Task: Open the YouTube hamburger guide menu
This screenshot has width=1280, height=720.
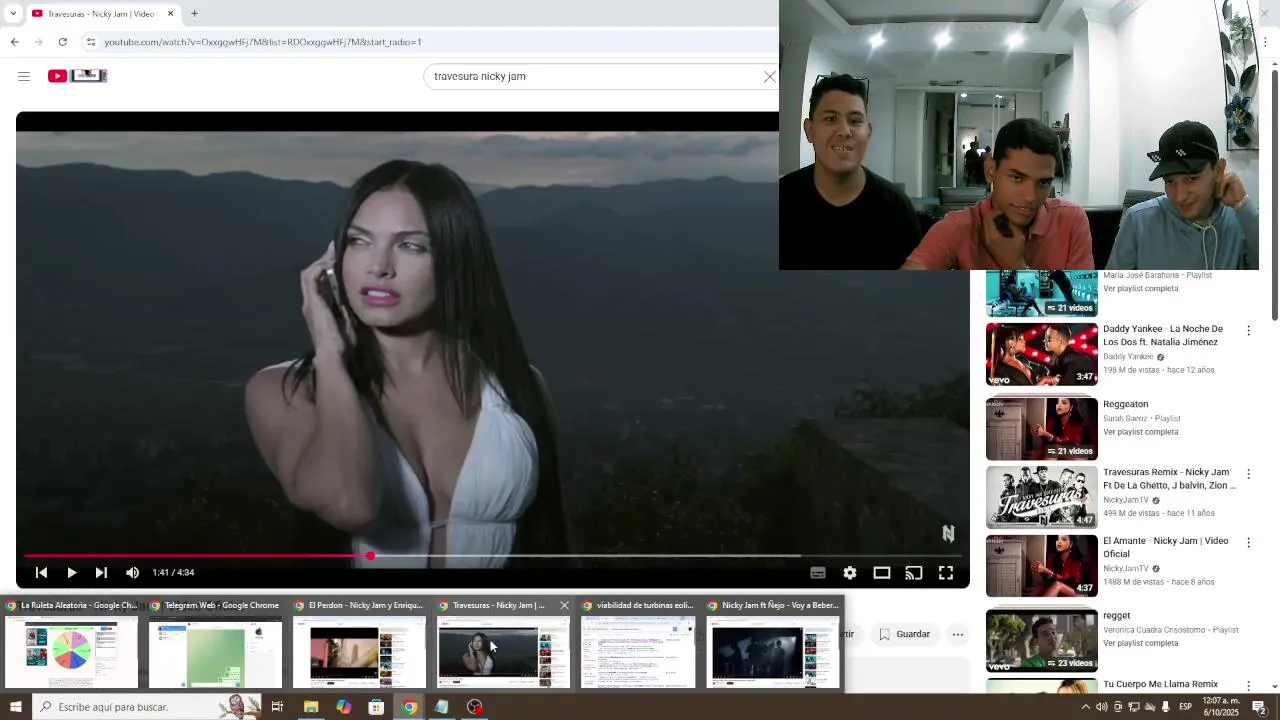Action: point(24,76)
